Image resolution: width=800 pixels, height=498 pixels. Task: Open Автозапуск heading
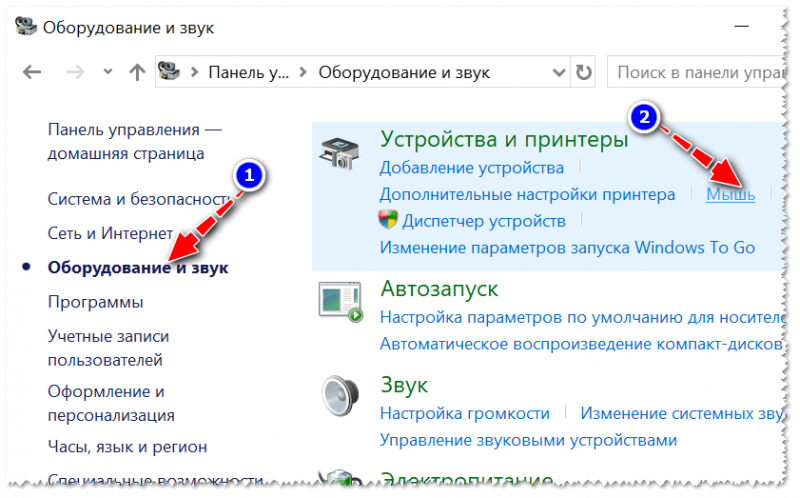439,289
